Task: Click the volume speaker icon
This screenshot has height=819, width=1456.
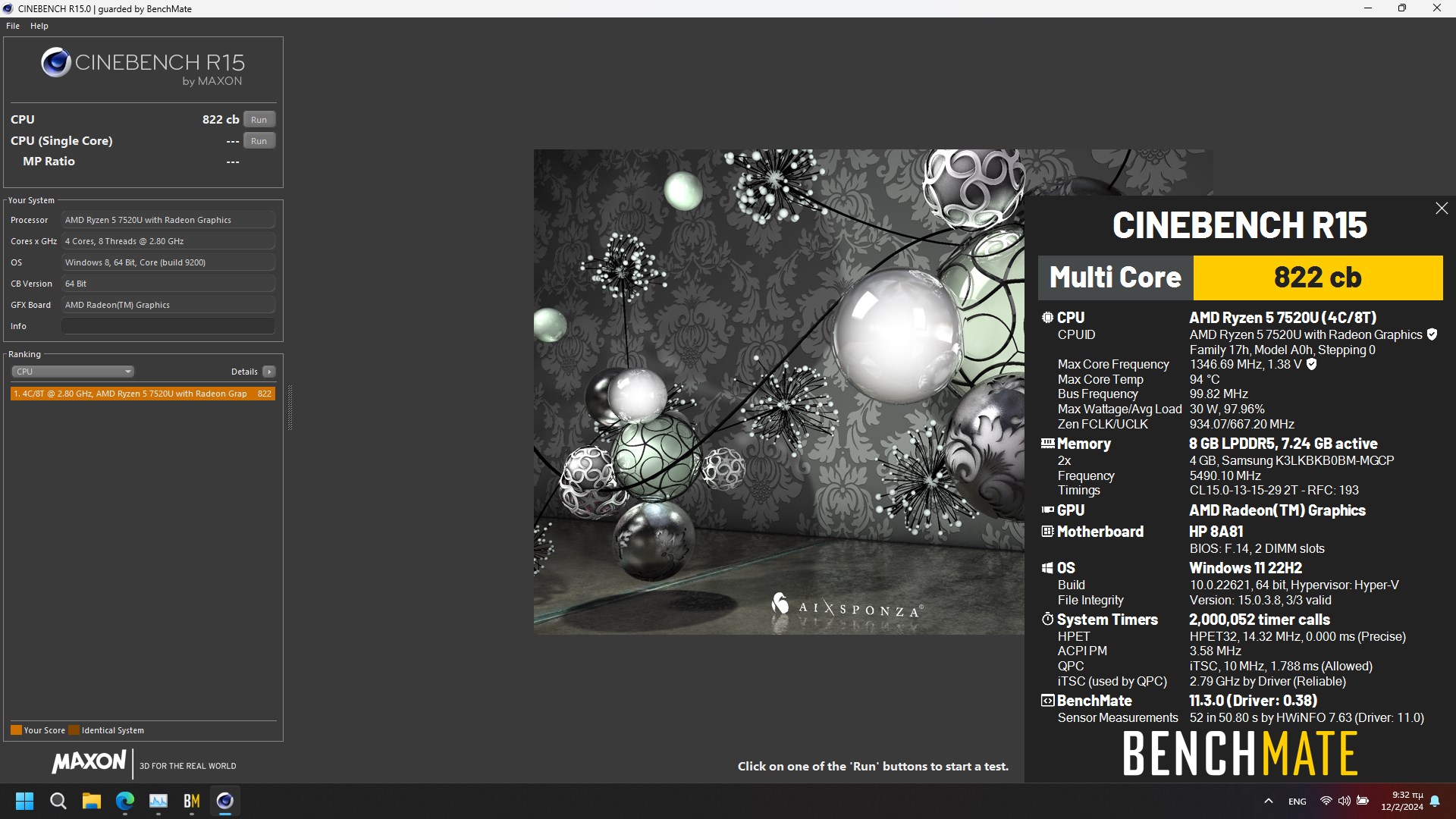Action: point(1344,801)
